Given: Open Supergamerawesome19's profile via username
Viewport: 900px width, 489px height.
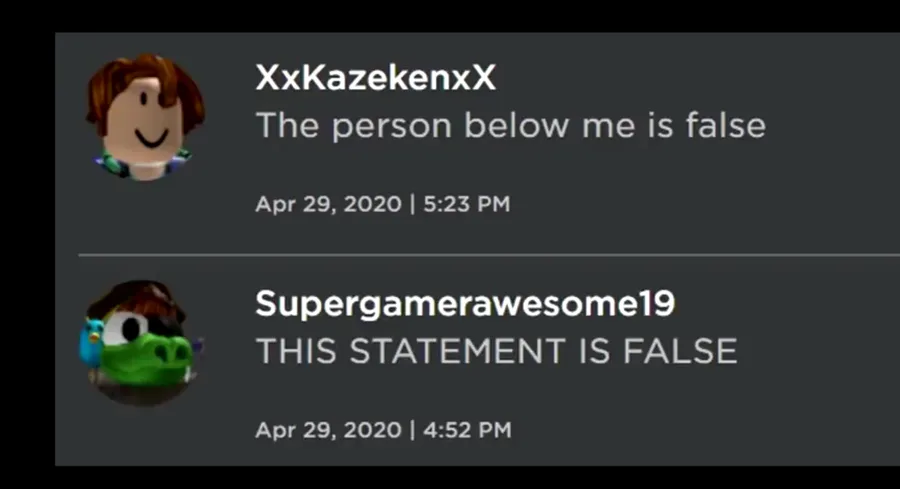Looking at the screenshot, I should (x=464, y=304).
